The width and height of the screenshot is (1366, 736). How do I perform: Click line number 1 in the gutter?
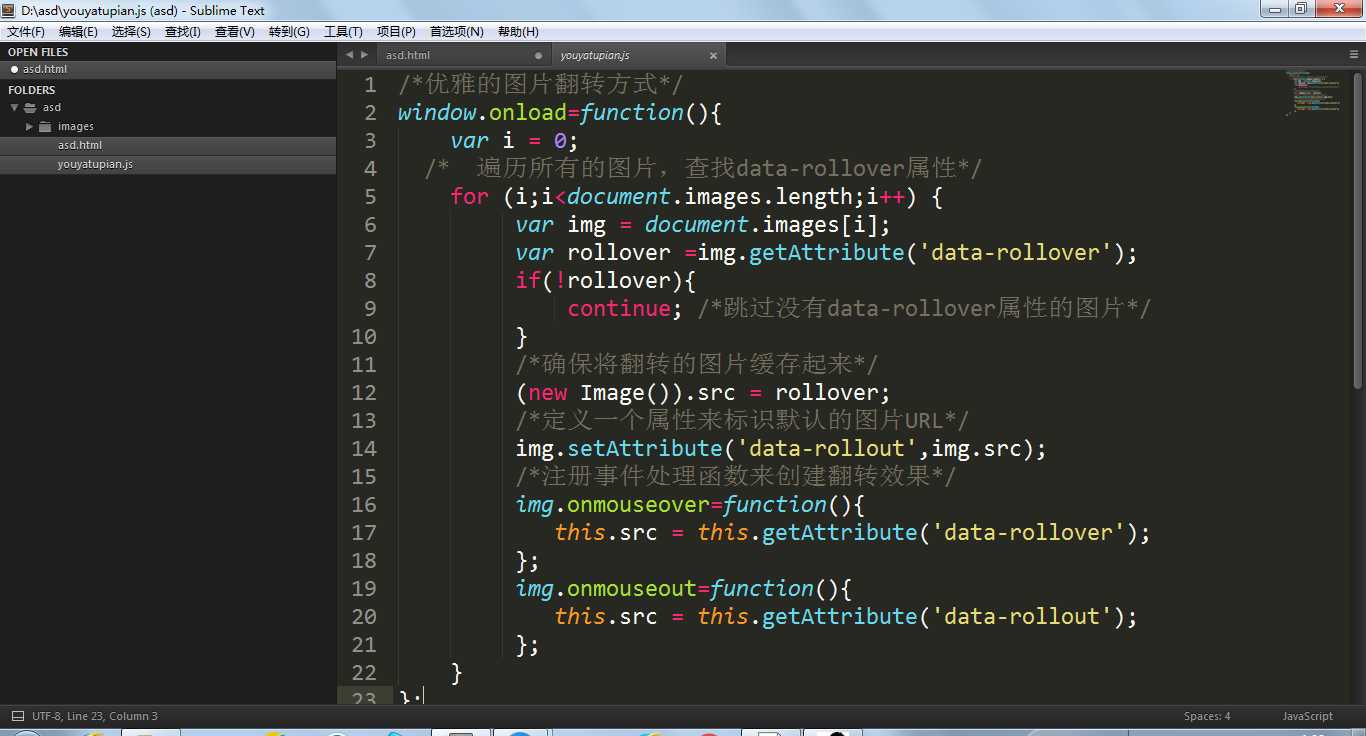click(x=371, y=85)
